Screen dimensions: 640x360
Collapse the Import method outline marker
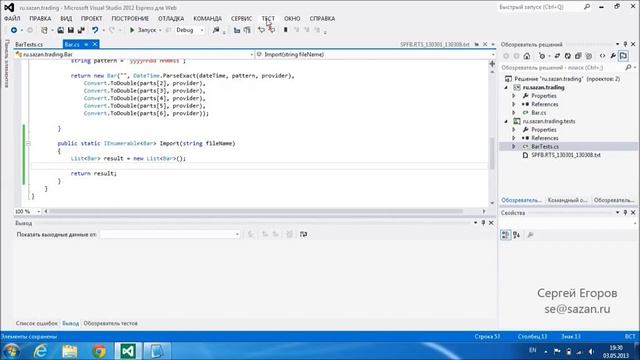(28, 144)
